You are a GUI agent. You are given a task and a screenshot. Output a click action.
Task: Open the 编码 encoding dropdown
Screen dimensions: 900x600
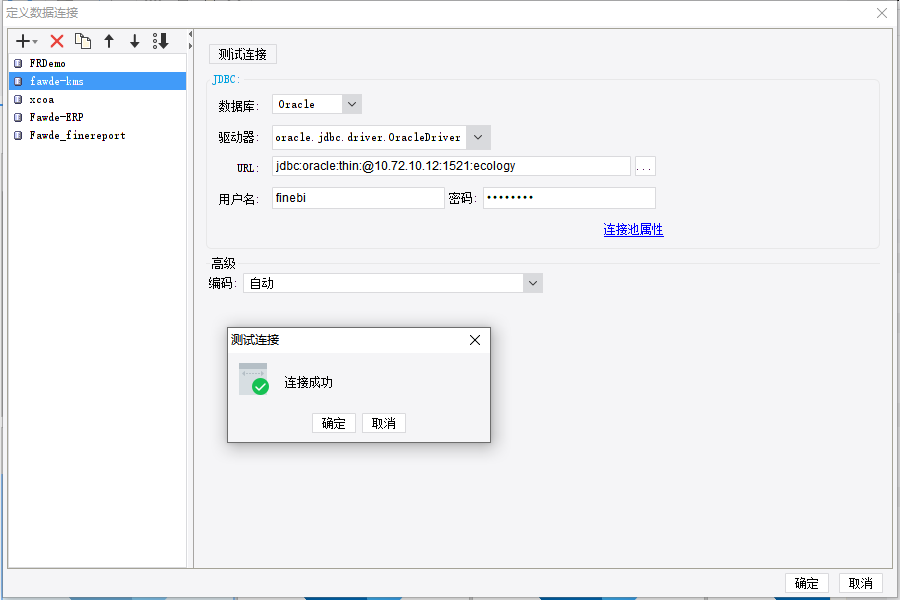533,283
